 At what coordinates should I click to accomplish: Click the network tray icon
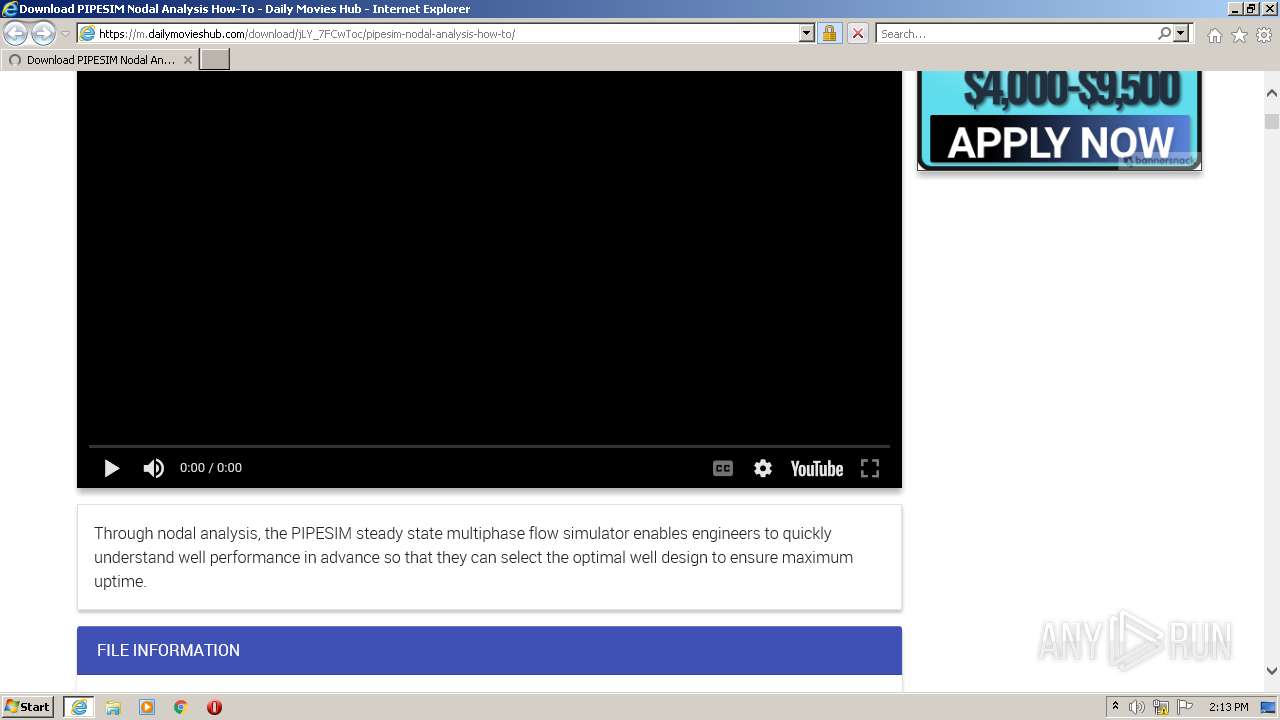(1161, 707)
